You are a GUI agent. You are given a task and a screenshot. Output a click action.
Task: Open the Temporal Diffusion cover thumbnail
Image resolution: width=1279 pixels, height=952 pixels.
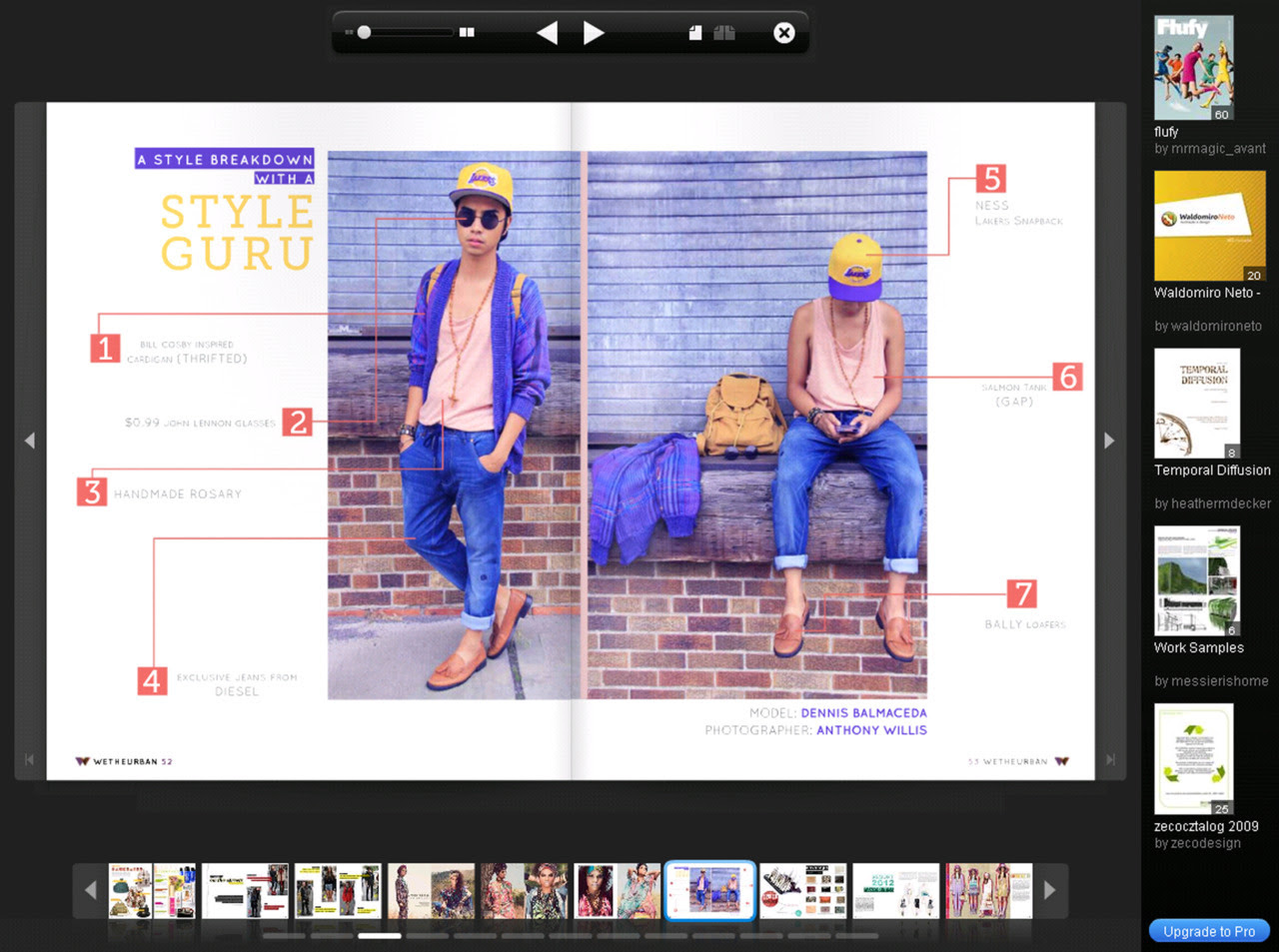[x=1197, y=404]
